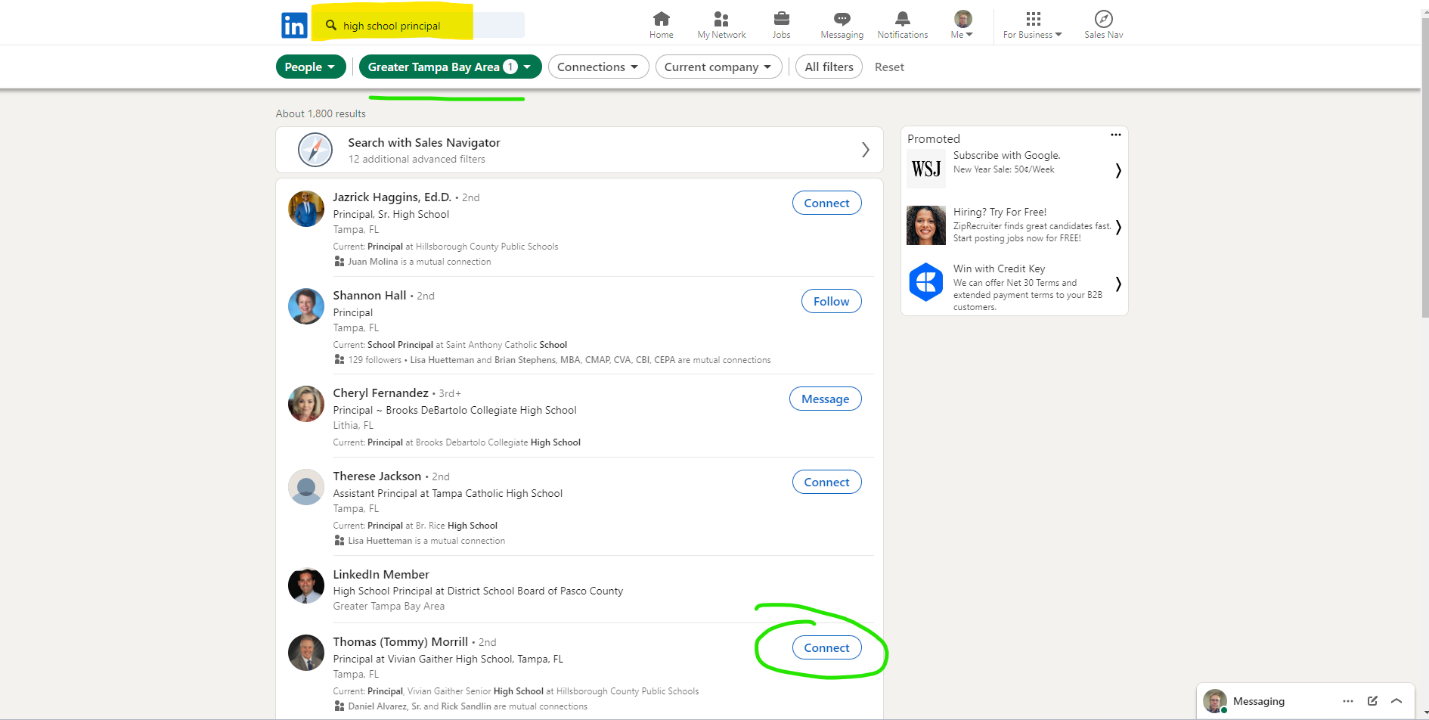1429x720 pixels.
Task: Open Promoted ad options ellipsis
Action: pyautogui.click(x=1116, y=135)
